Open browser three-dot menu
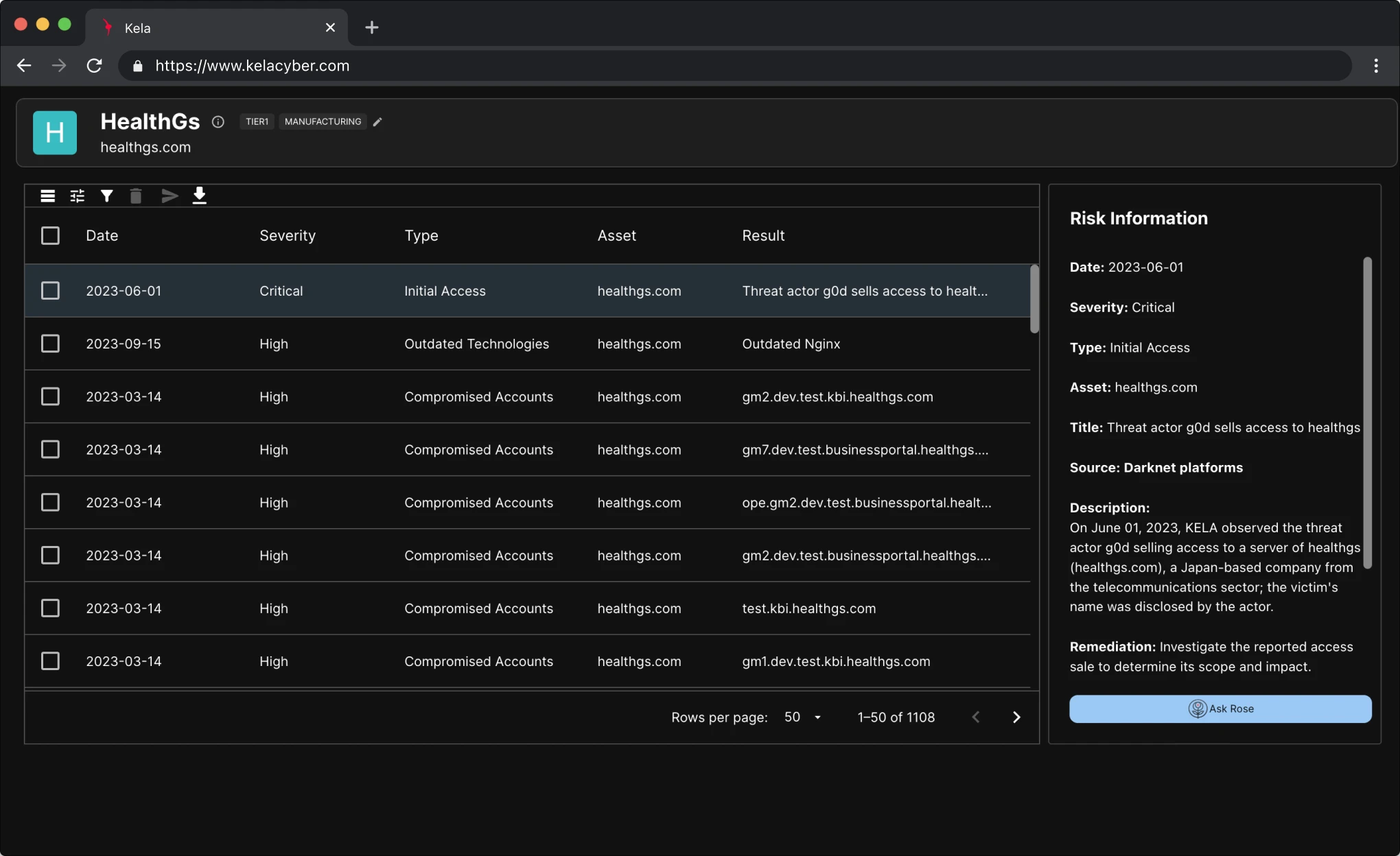The width and height of the screenshot is (1400, 856). pos(1376,65)
